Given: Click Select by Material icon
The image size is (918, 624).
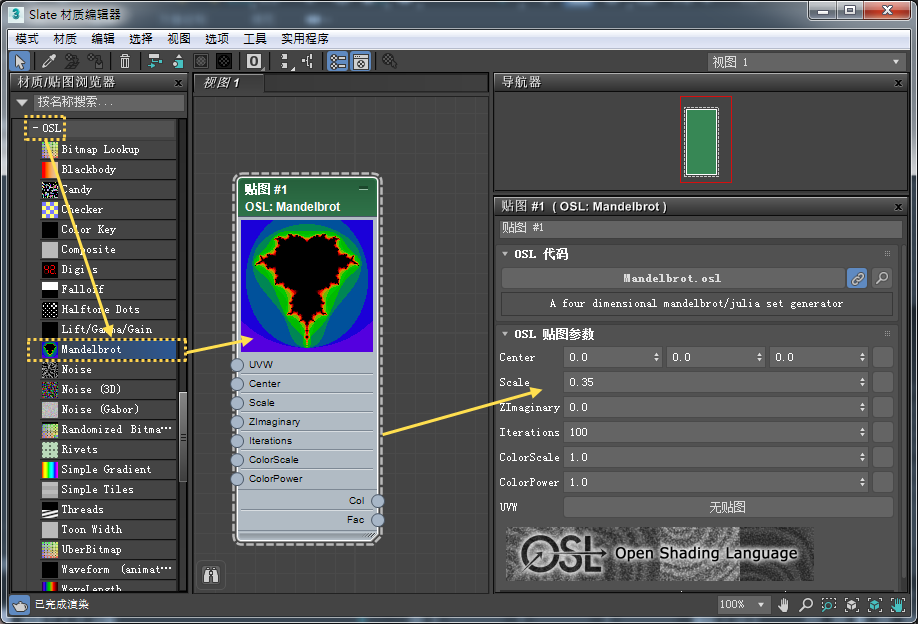Looking at the screenshot, I should coord(389,61).
